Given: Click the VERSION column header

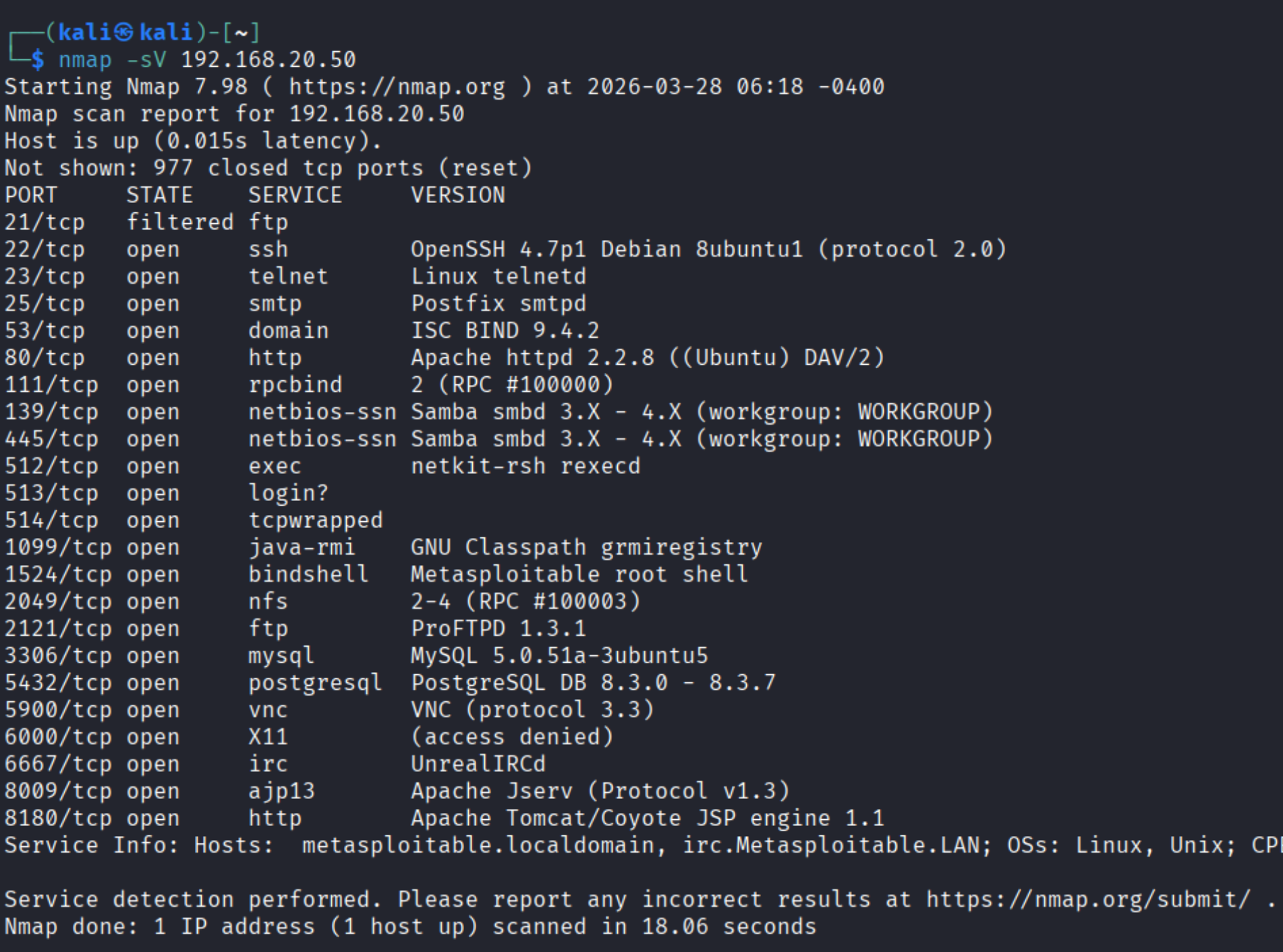Looking at the screenshot, I should 458,196.
